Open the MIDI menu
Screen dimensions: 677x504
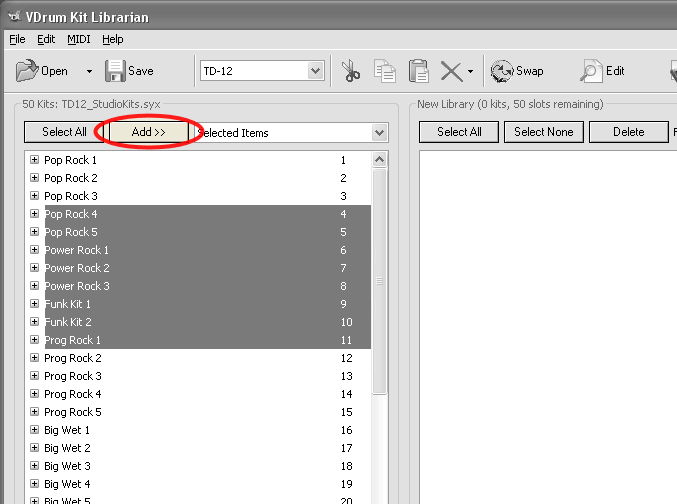[78, 39]
